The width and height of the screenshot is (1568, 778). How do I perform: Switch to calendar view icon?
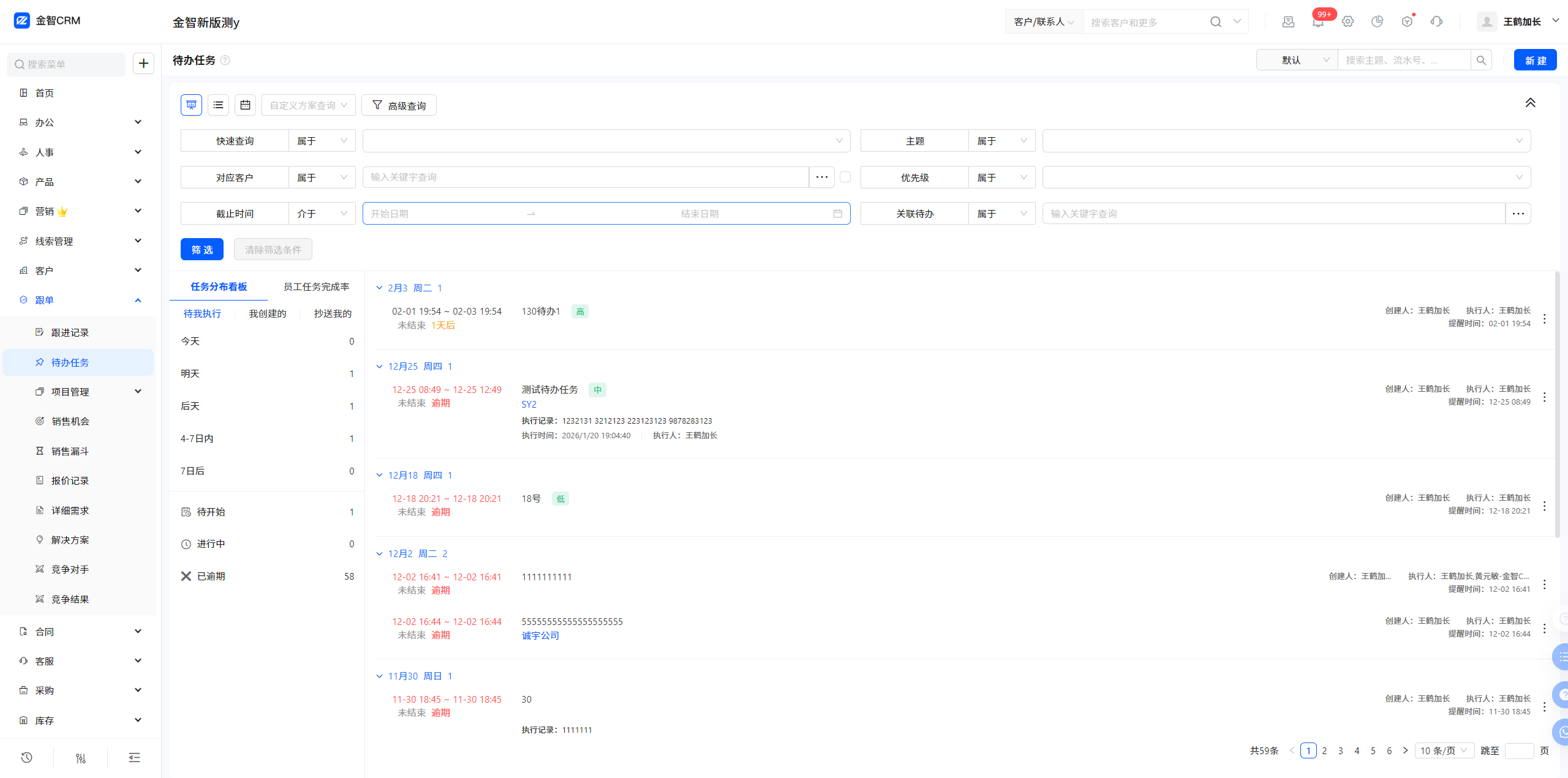tap(245, 105)
